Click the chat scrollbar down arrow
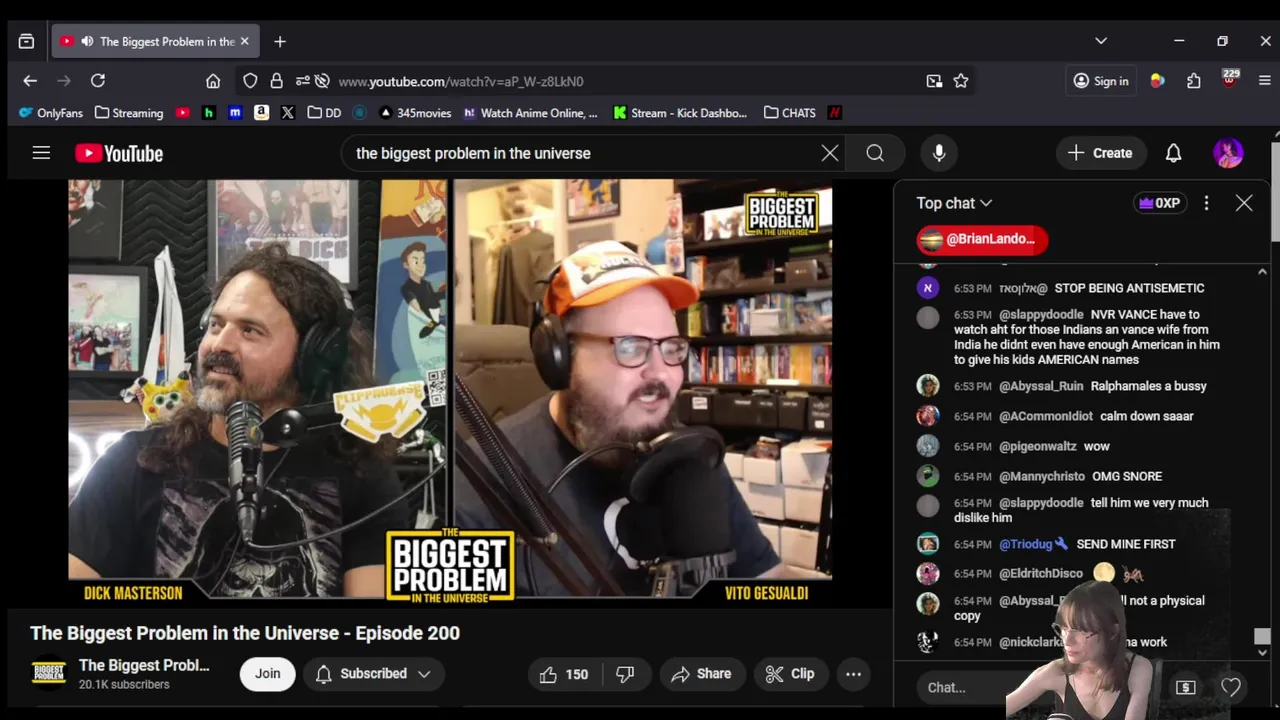The width and height of the screenshot is (1280, 720). click(1262, 653)
